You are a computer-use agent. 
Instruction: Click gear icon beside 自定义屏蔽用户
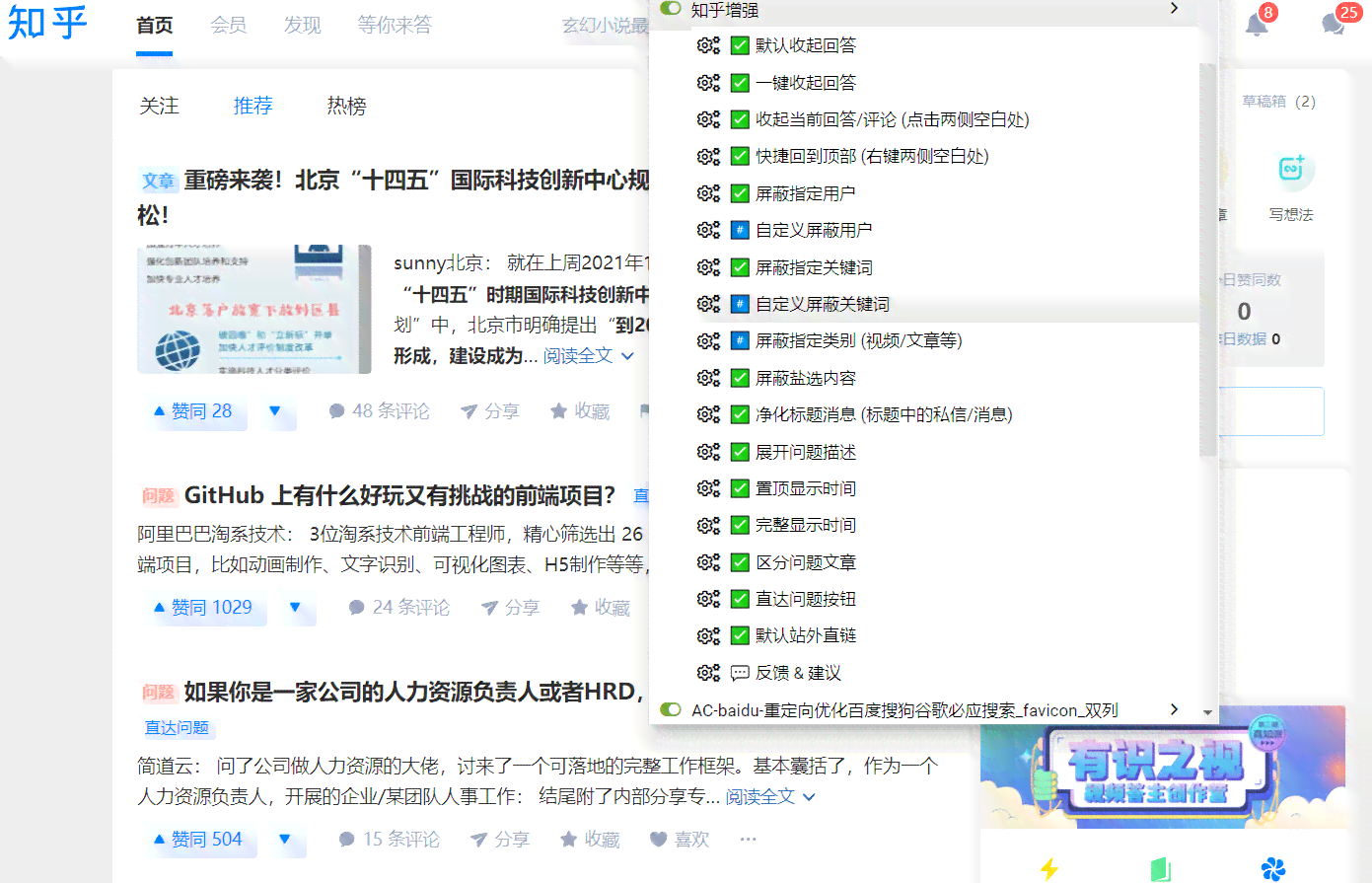click(x=708, y=230)
